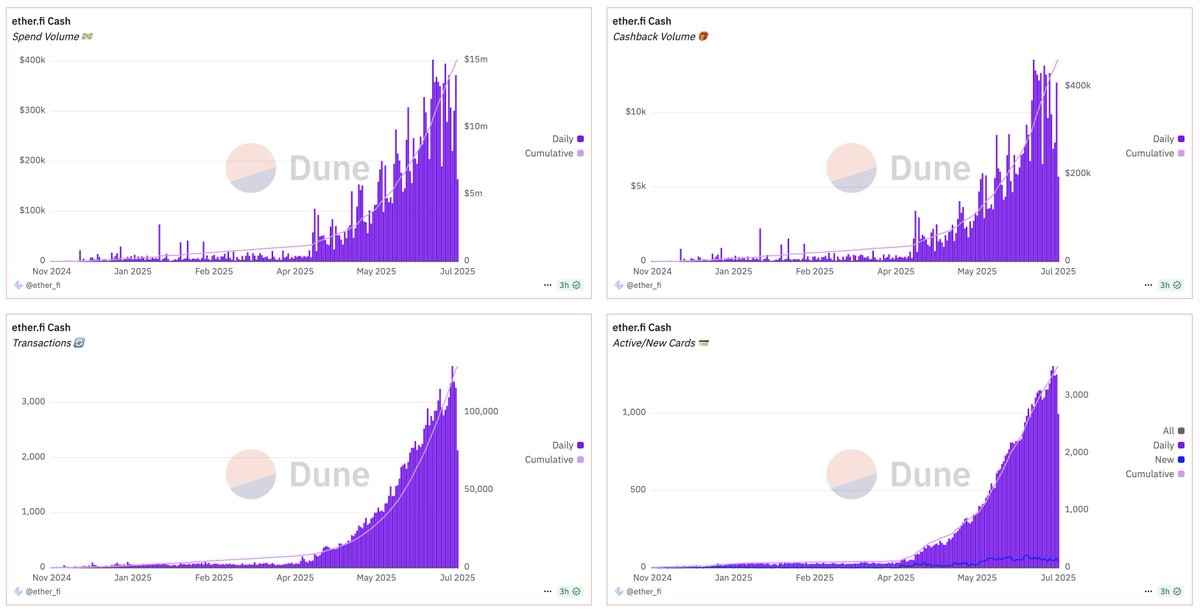1200x612 pixels.
Task: Click the 3h refresh badge on Spend Volume
Action: [570, 285]
